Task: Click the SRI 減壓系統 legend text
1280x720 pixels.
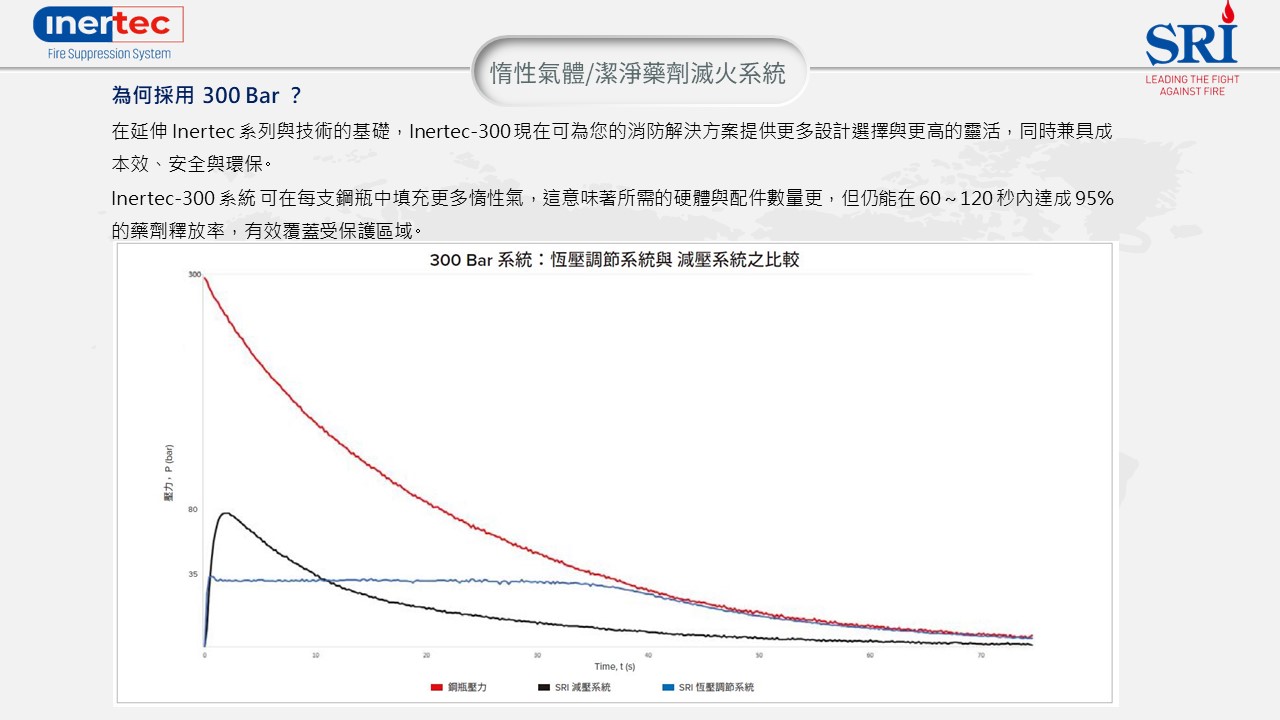Action: (582, 687)
